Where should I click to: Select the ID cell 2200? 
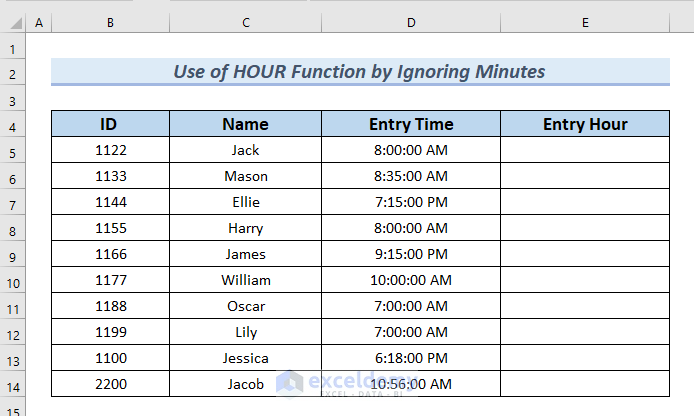pyautogui.click(x=110, y=385)
